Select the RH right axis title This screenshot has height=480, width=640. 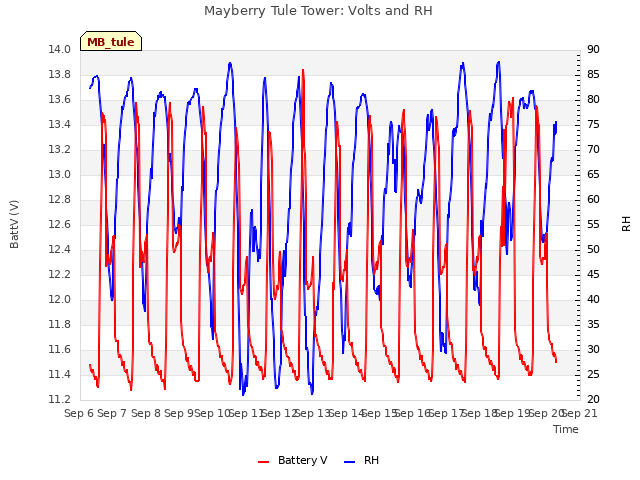(x=626, y=224)
